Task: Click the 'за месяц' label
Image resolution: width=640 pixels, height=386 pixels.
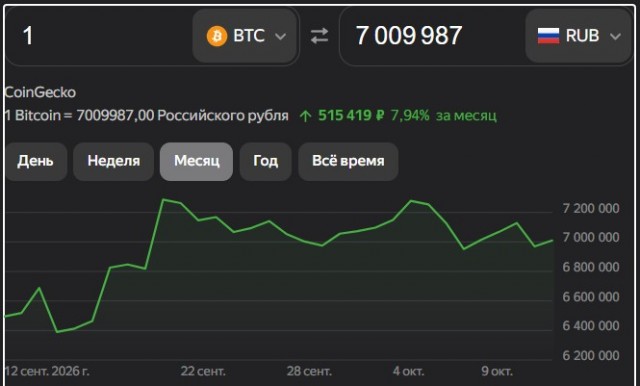Action: (466, 116)
